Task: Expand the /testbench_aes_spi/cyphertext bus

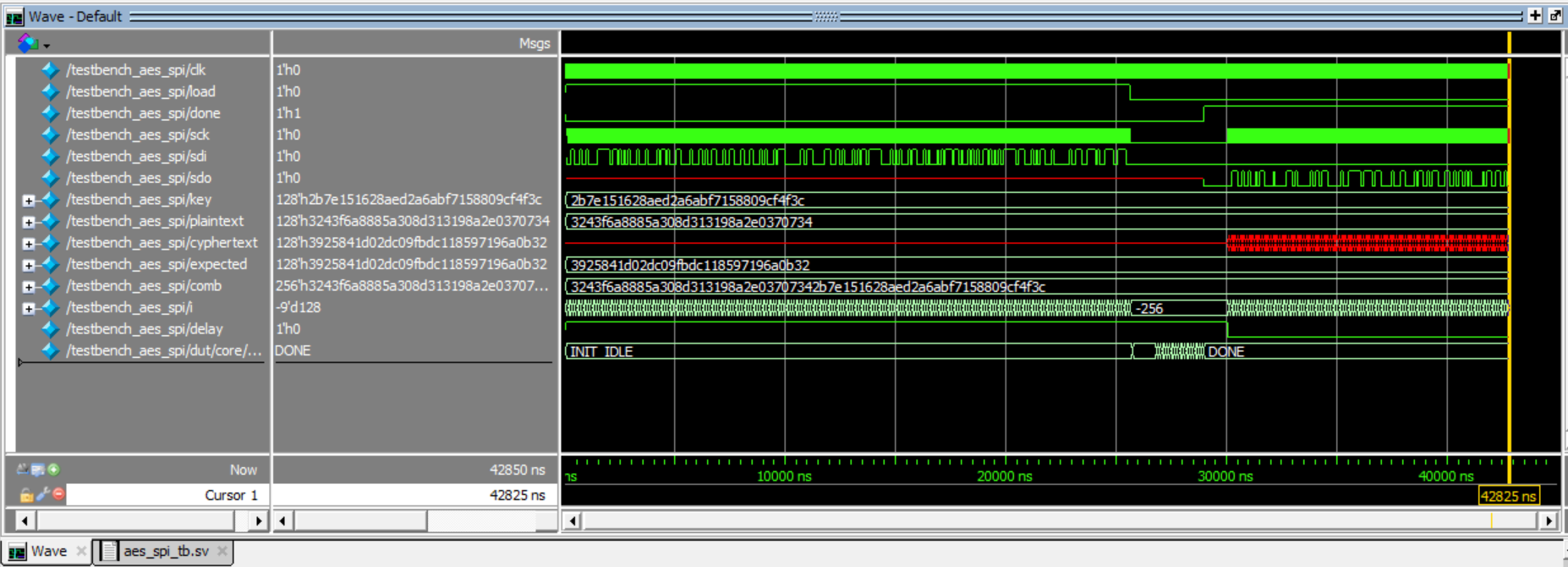Action: pyautogui.click(x=28, y=244)
